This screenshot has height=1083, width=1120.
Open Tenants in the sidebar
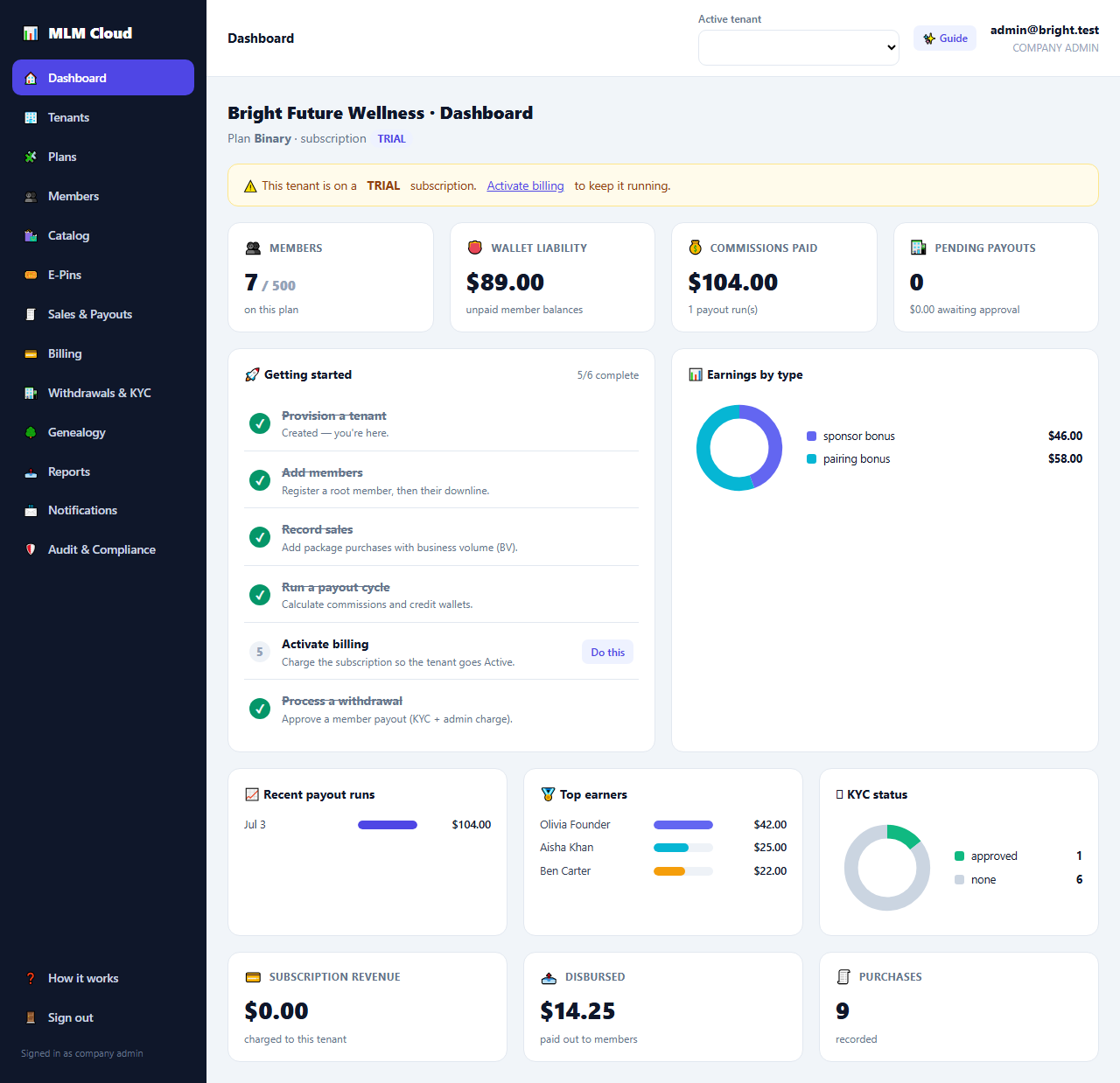tap(103, 117)
